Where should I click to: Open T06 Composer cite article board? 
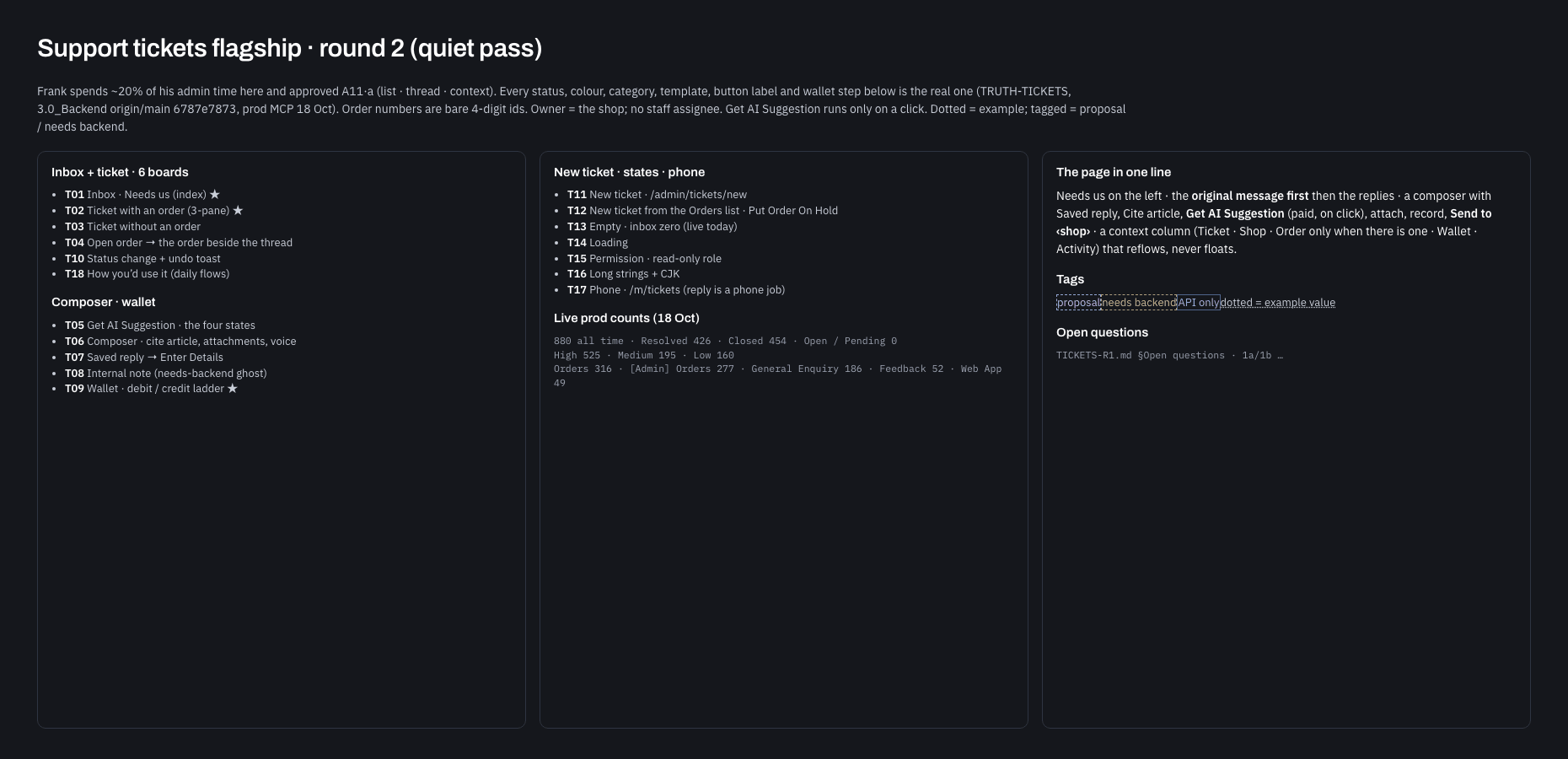pyautogui.click(x=180, y=342)
